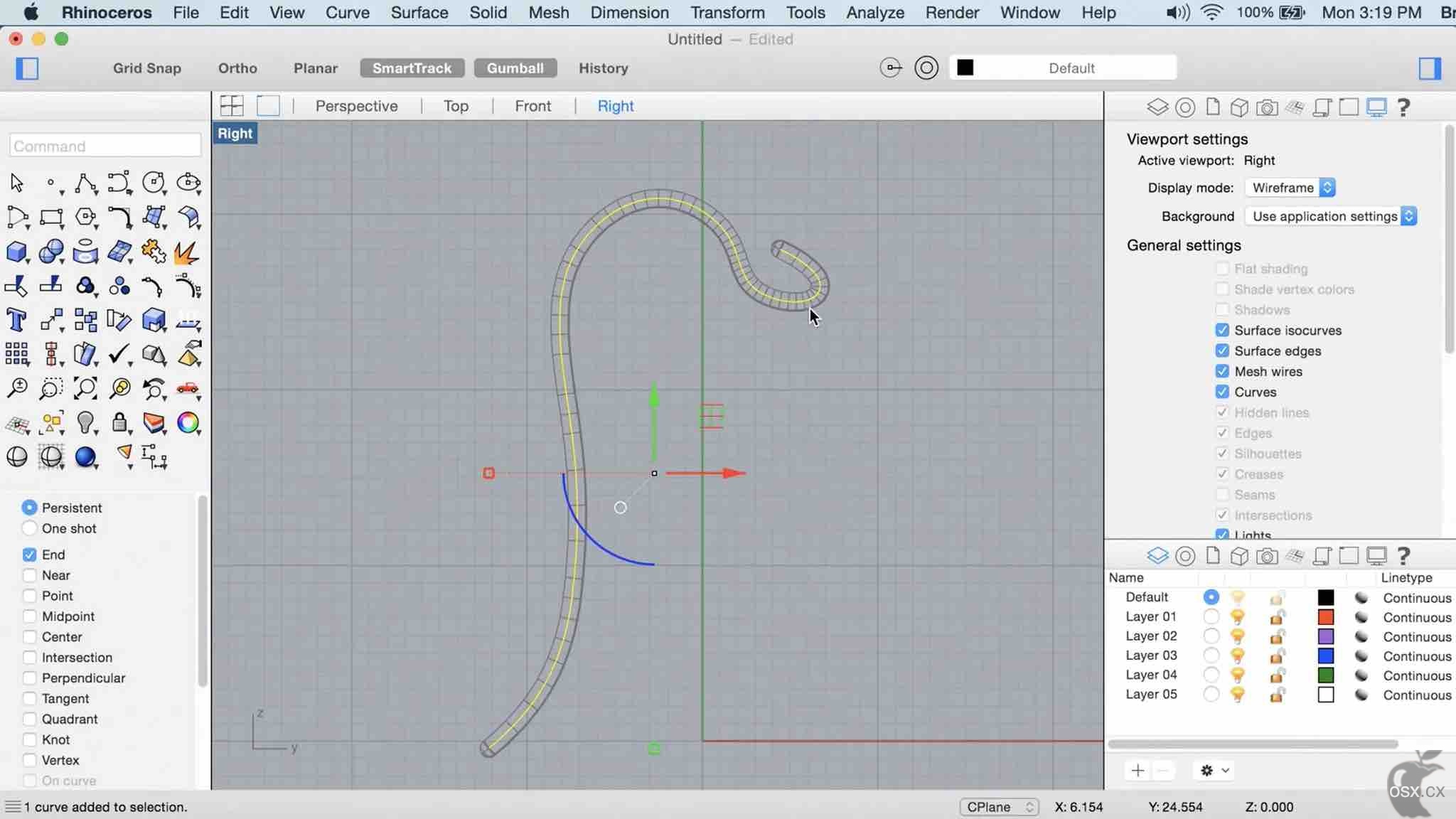This screenshot has height=819, width=1456.
Task: Toggle Layer 02 visibility bulb
Action: pos(1238,636)
